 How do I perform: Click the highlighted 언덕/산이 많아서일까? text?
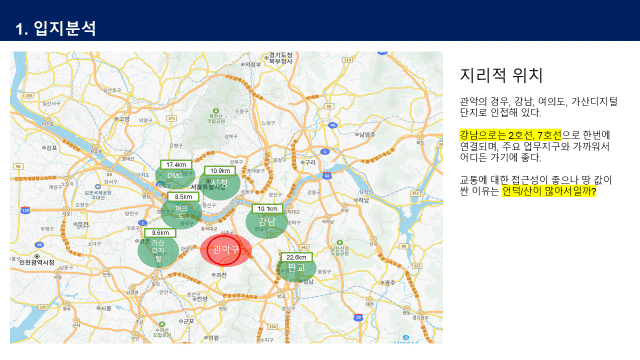(x=549, y=191)
